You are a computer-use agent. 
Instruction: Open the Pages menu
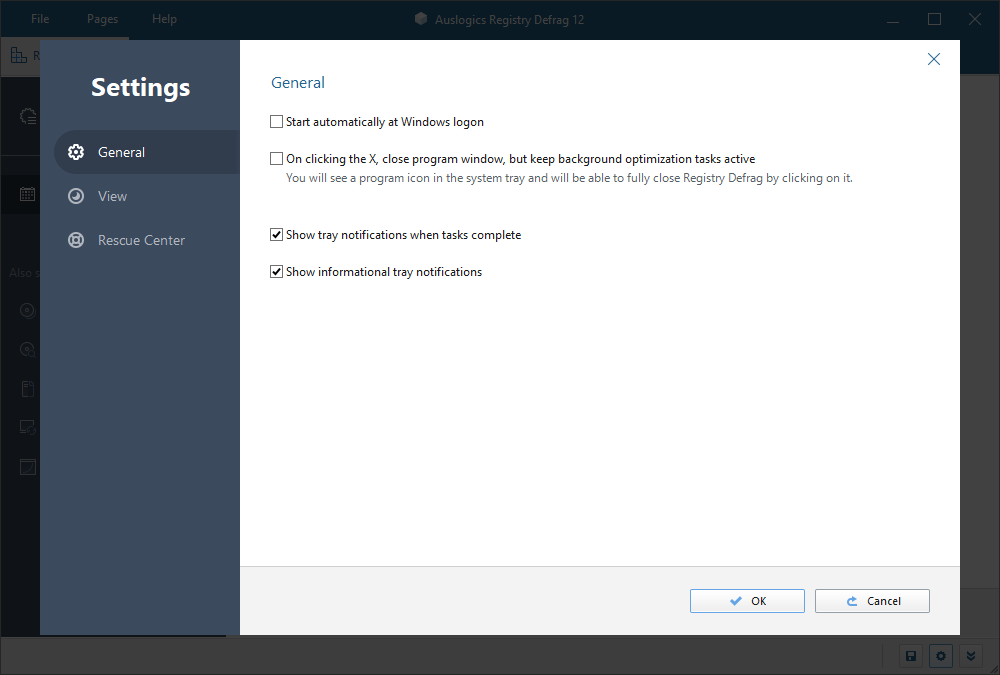coord(102,19)
